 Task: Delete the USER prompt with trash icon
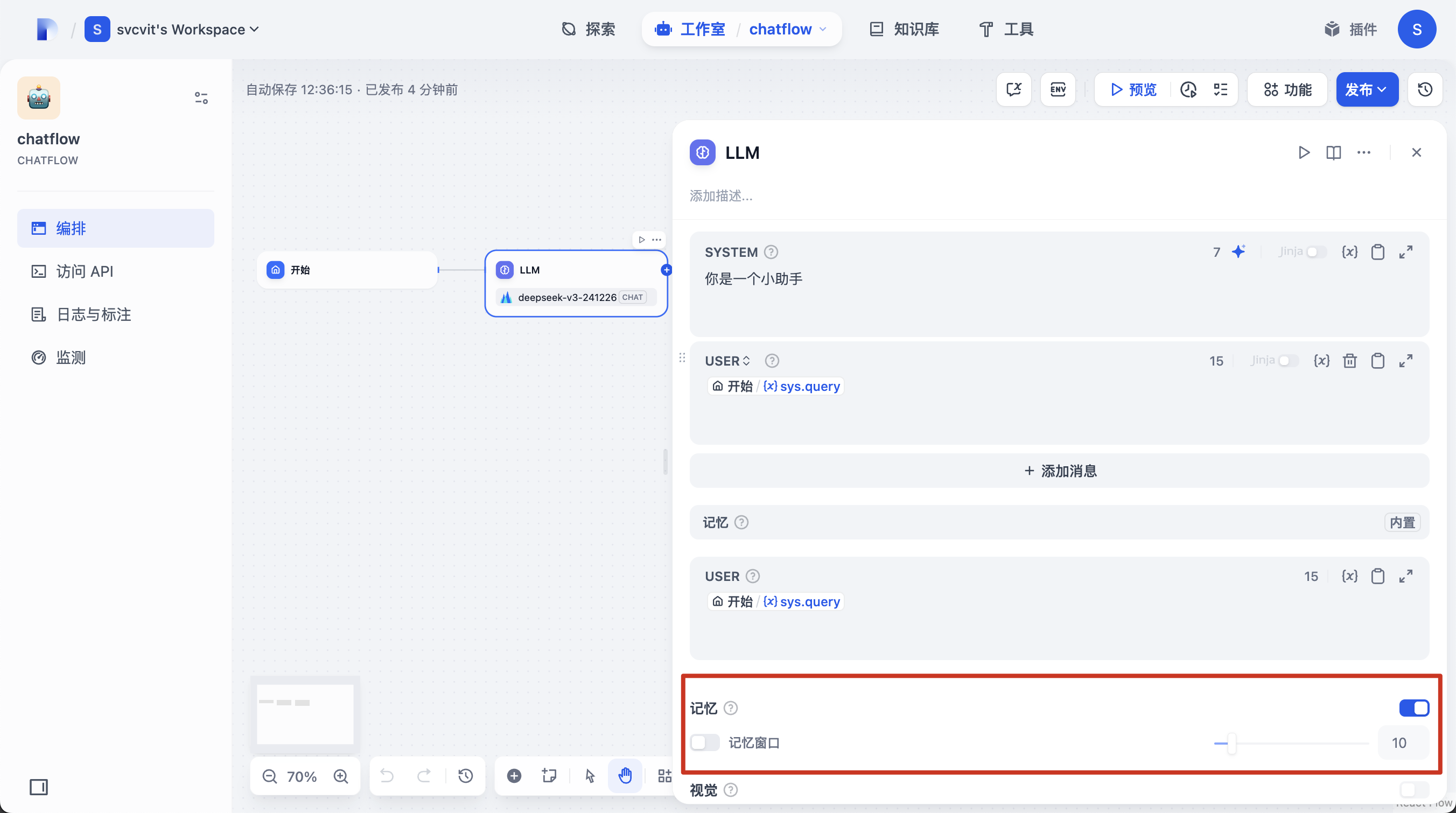[1350, 360]
